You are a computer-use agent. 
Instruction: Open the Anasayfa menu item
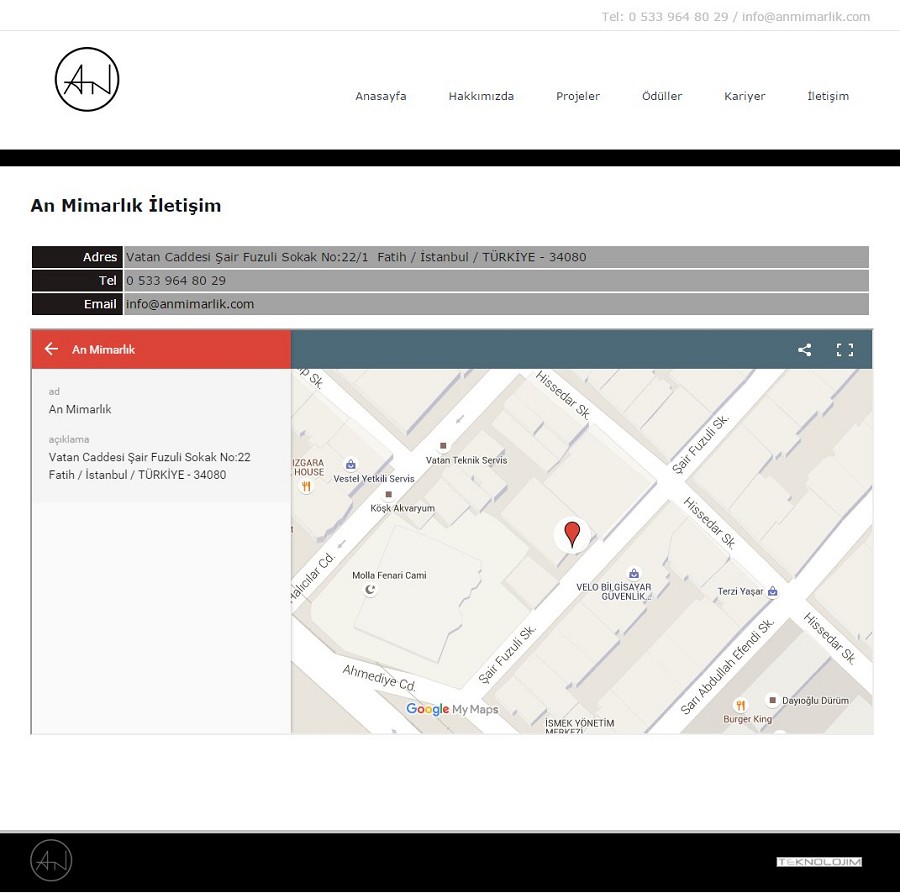tap(381, 96)
